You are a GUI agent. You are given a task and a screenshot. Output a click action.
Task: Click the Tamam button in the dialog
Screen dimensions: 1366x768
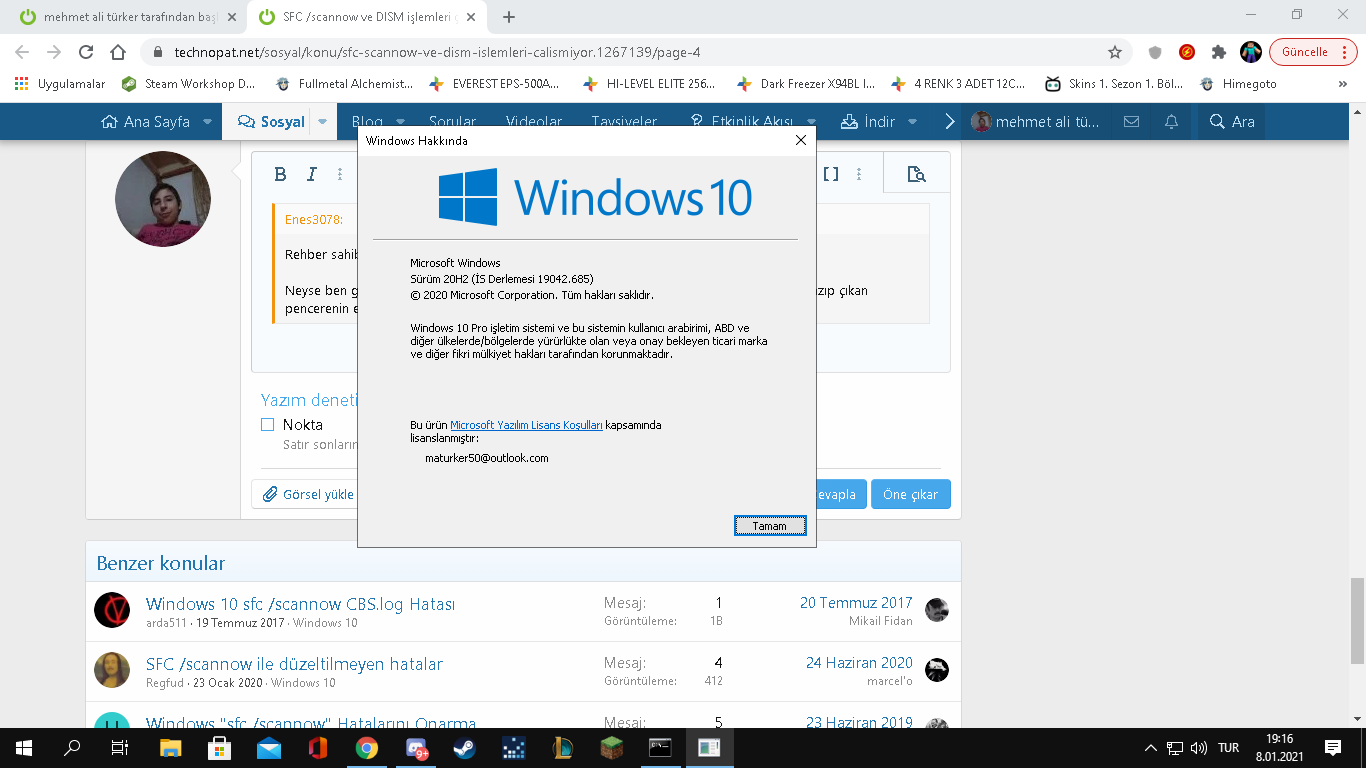pyautogui.click(x=770, y=526)
